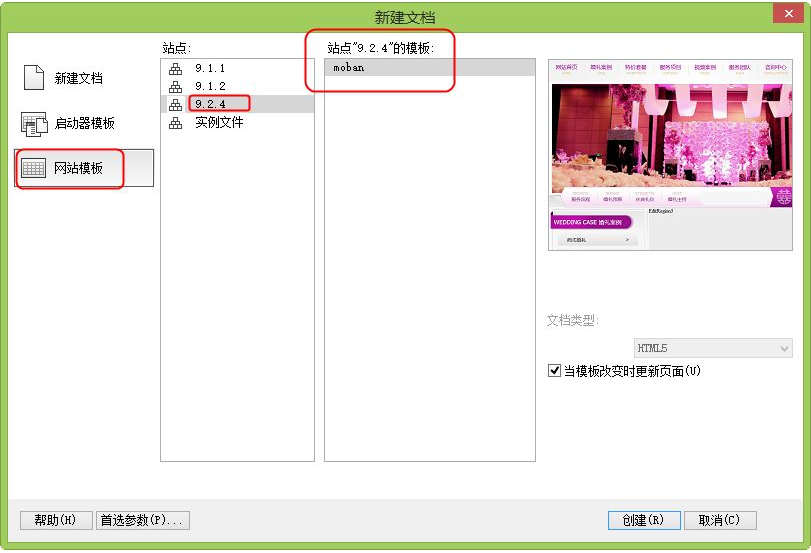Choose the 实例文件 site label

coord(219,122)
